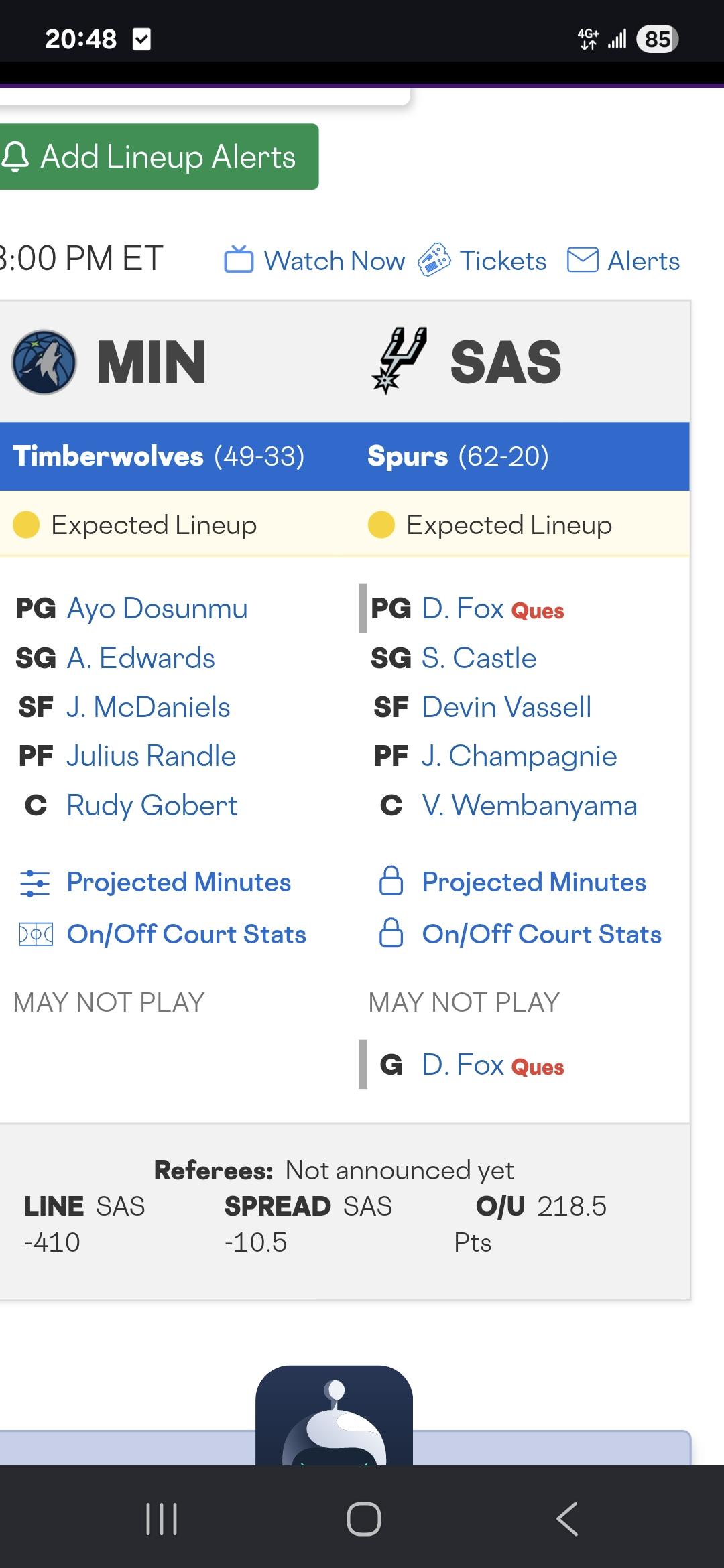The image size is (724, 1568).
Task: Open D. Fox under May Not Play
Action: (x=463, y=1065)
